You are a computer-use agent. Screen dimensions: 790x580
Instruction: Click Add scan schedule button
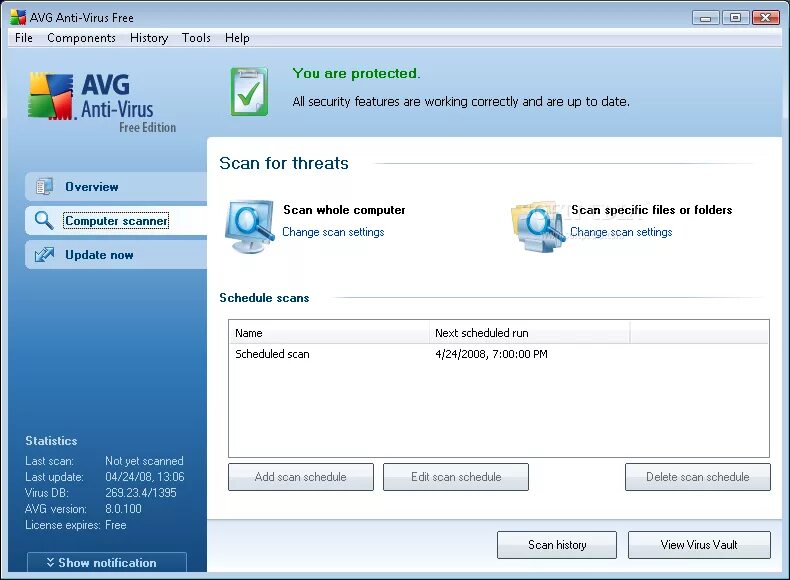[x=301, y=477]
